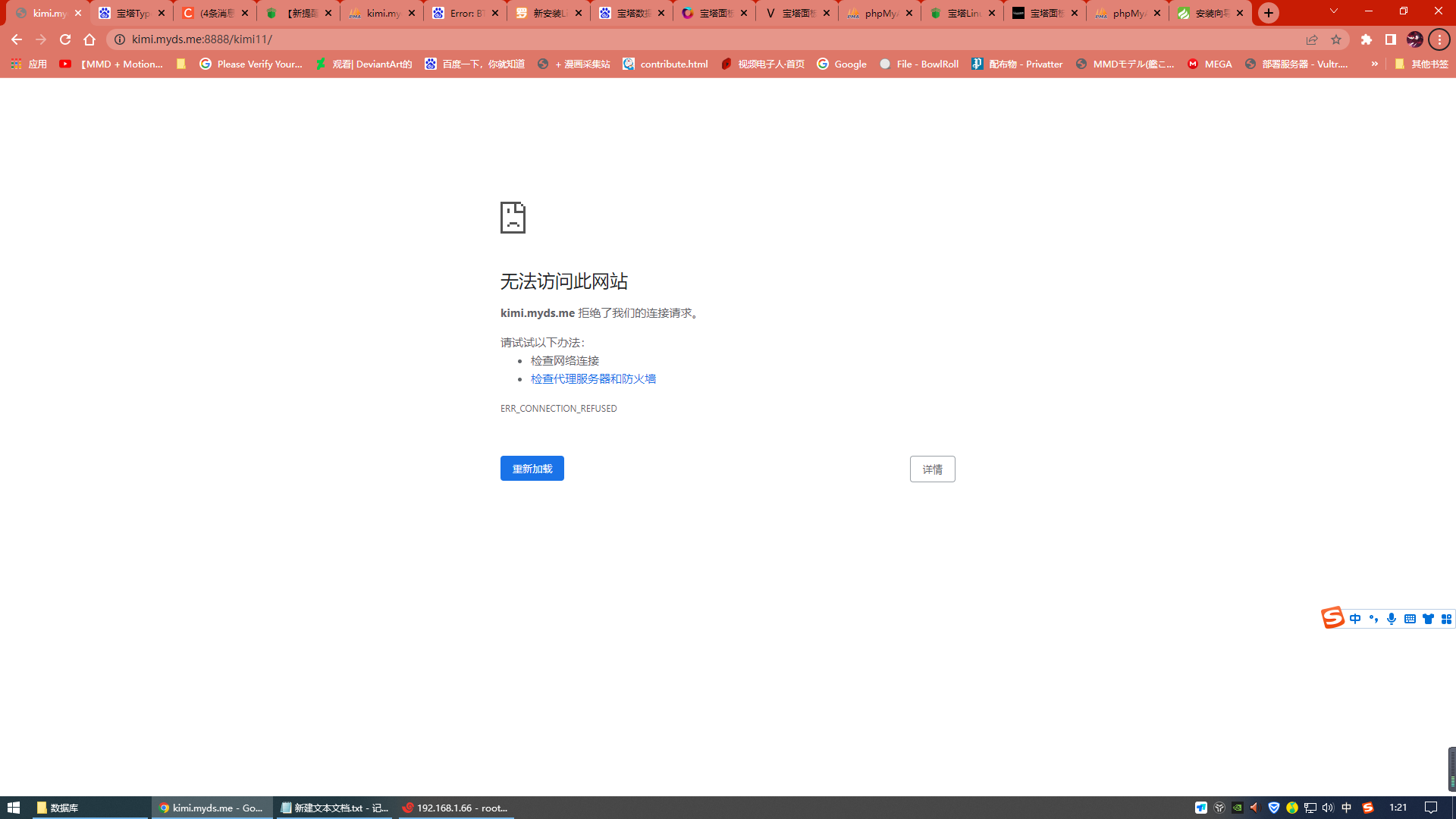Toggle the Sogou input microphone icon
This screenshot has width=1456, height=819.
point(1391,619)
